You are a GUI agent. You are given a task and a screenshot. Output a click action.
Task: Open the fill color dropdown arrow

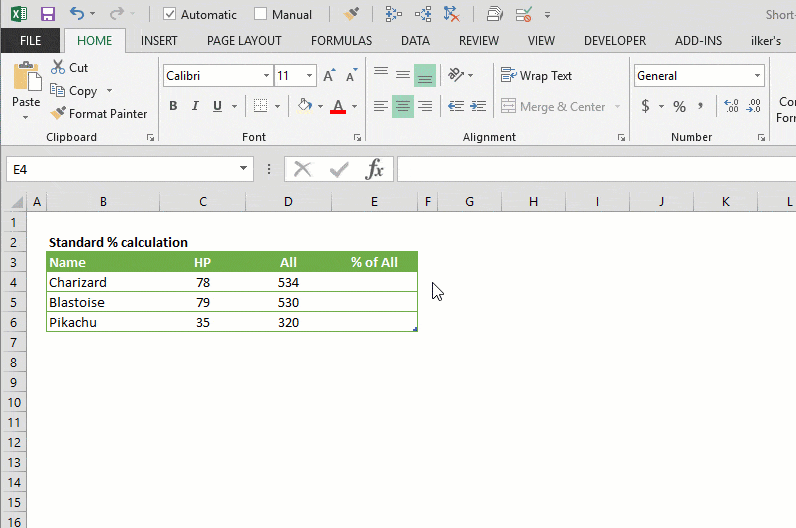tap(320, 106)
